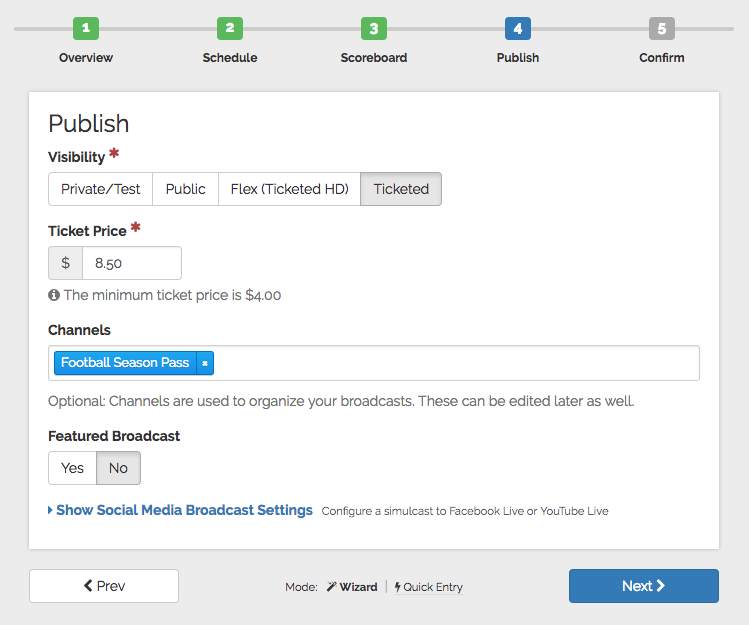749x625 pixels.
Task: Click the Ticket Price input field
Action: click(x=131, y=263)
